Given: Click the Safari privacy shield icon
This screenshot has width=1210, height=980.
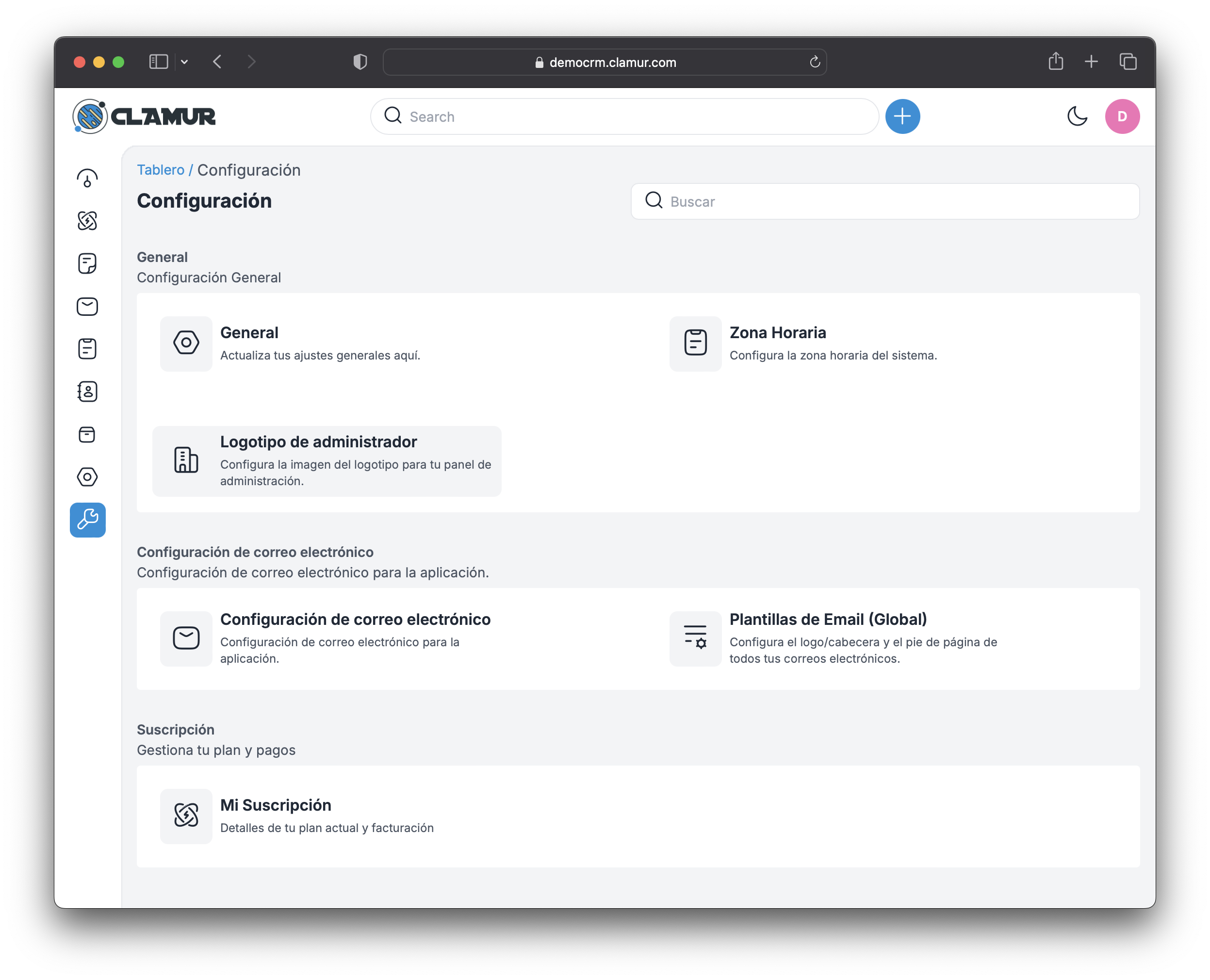Looking at the screenshot, I should [x=360, y=62].
